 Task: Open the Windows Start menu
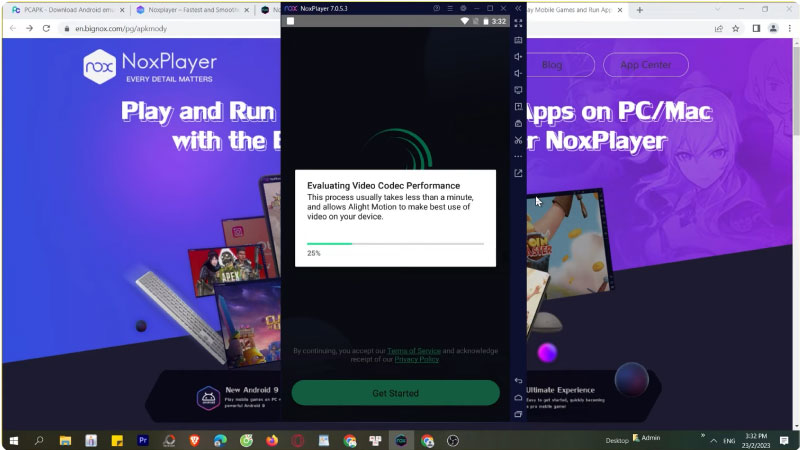14,440
